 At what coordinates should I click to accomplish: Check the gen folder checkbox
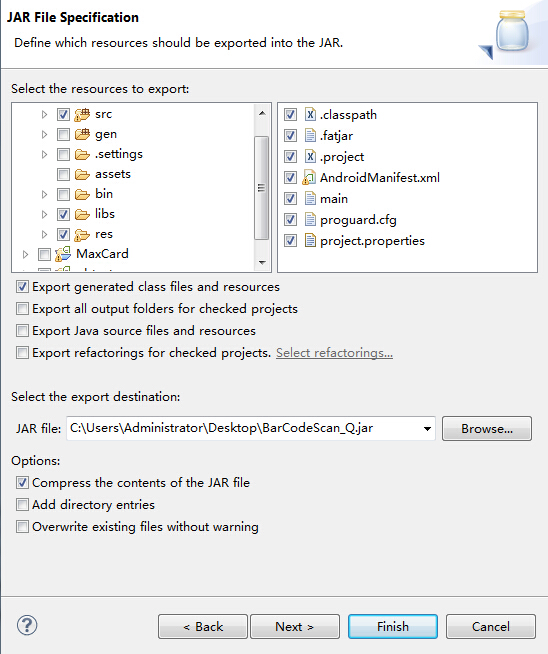point(63,134)
